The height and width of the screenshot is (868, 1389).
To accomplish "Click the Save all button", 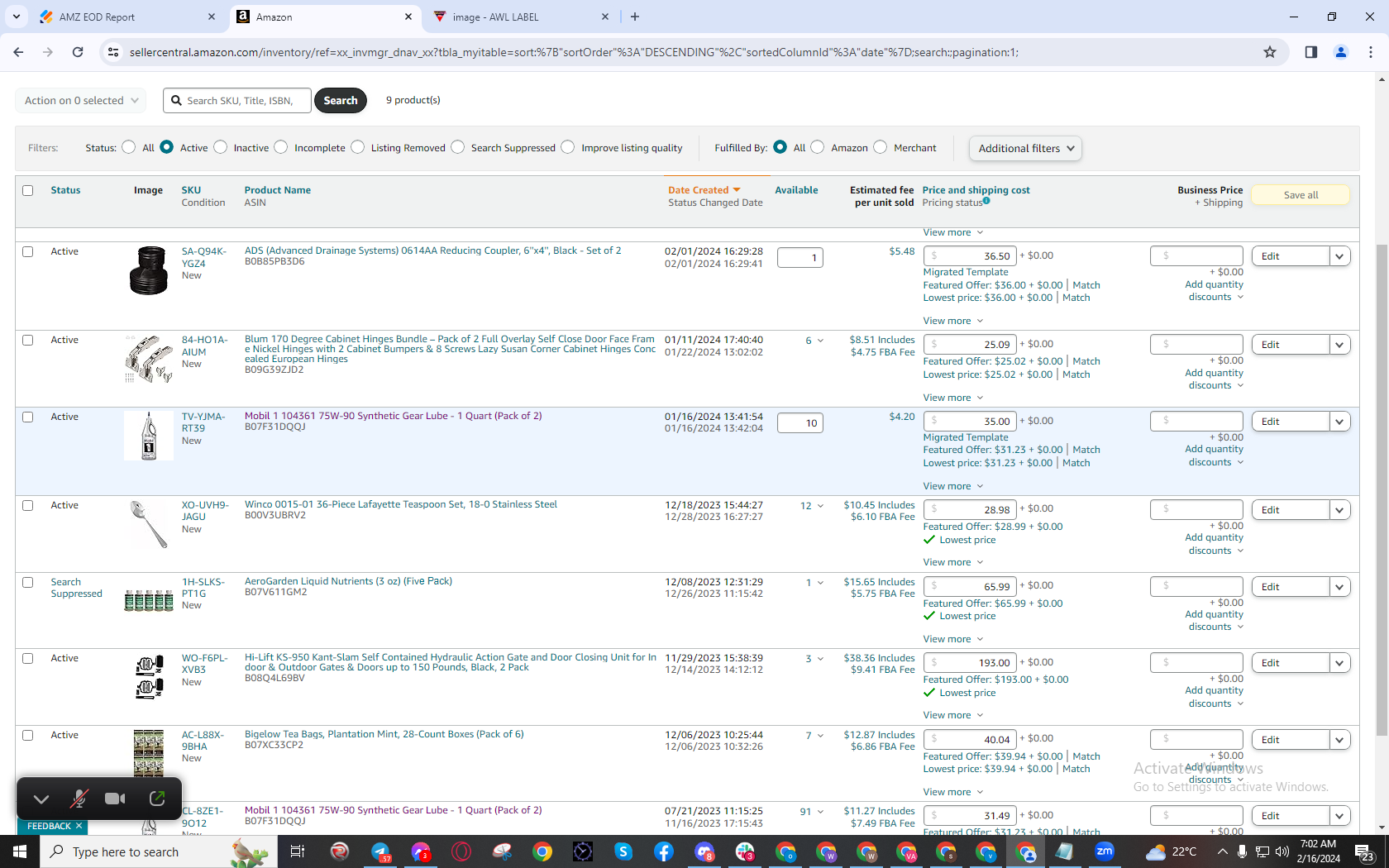I will (1301, 195).
